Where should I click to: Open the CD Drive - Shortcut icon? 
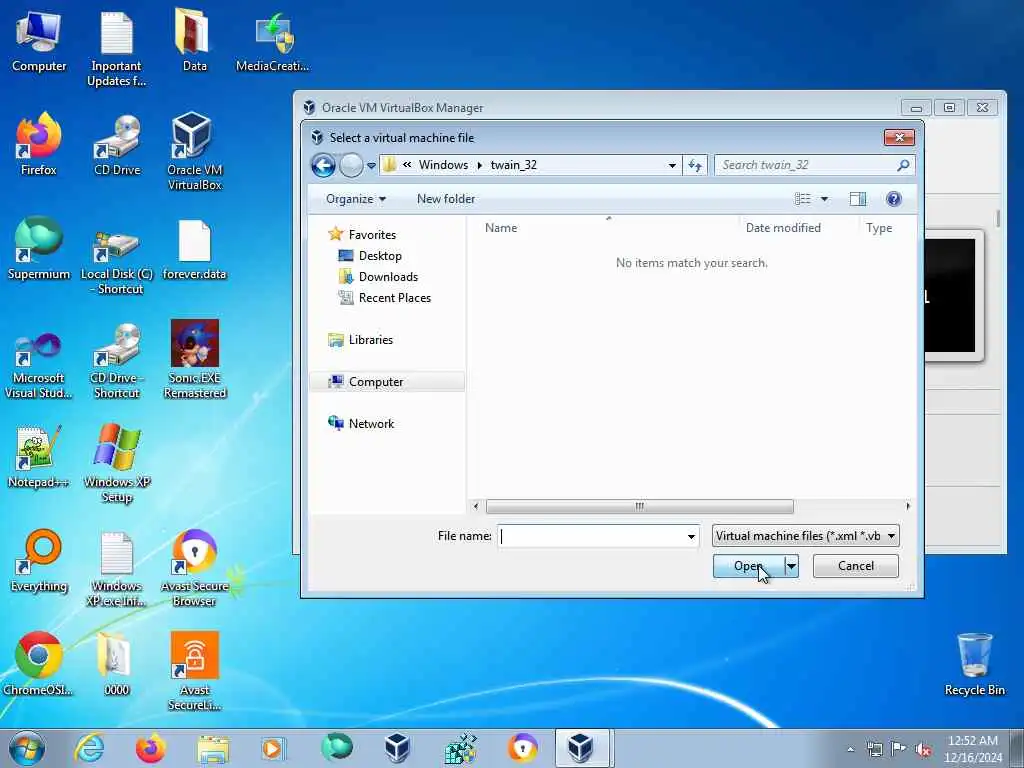point(117,360)
